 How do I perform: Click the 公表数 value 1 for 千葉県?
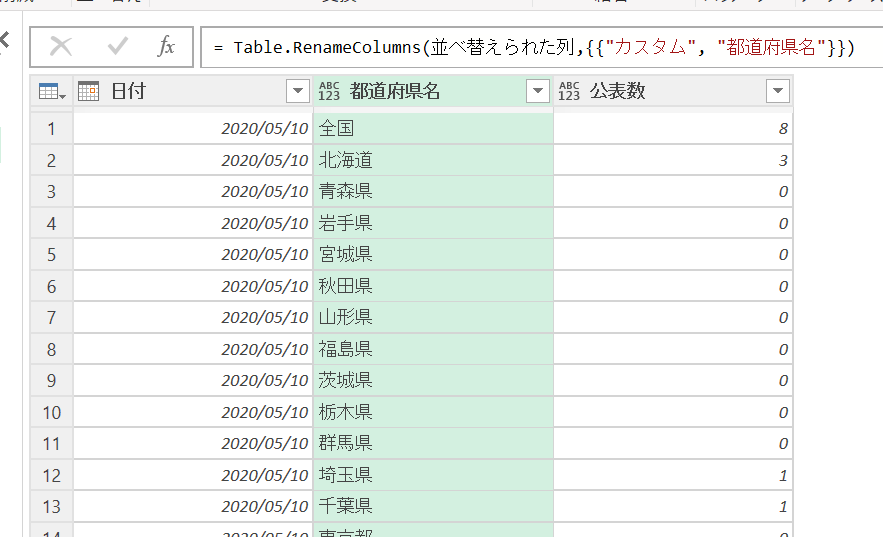click(673, 507)
